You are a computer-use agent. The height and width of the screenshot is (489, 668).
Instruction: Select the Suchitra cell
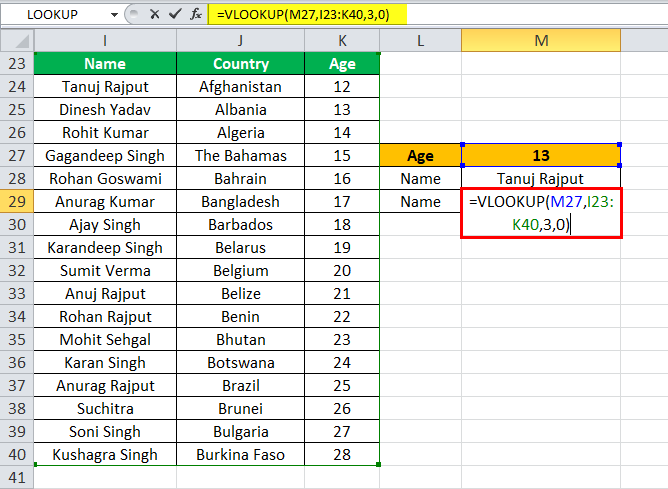(105, 408)
